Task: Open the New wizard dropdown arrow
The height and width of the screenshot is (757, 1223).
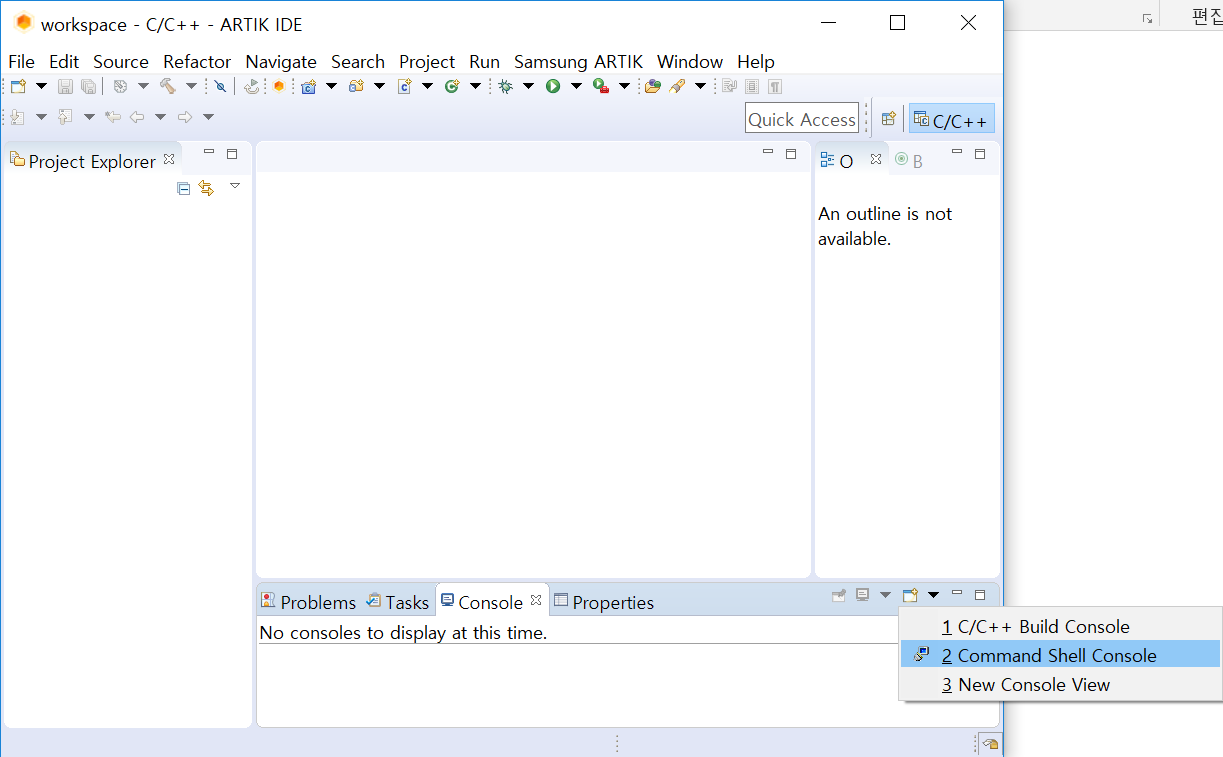Action: 42,87
